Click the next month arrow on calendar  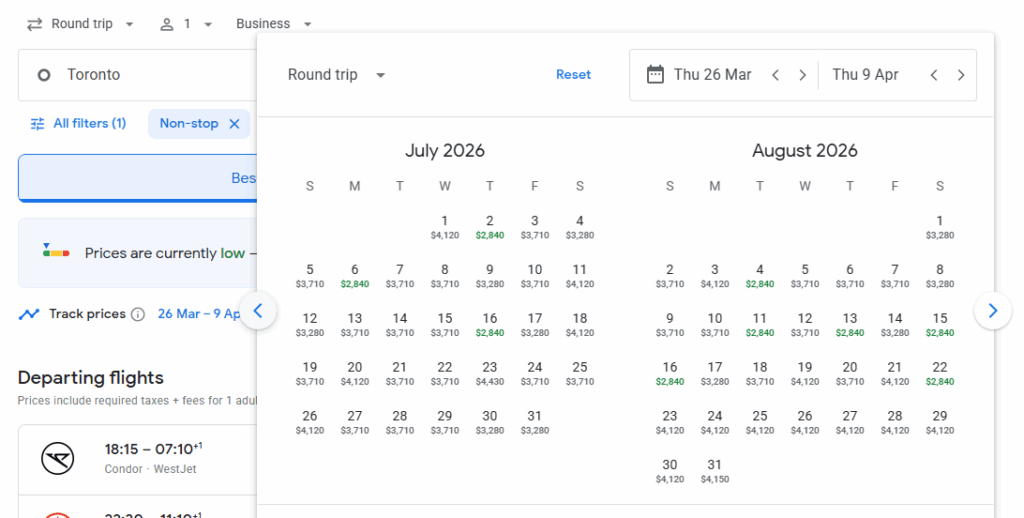992,311
